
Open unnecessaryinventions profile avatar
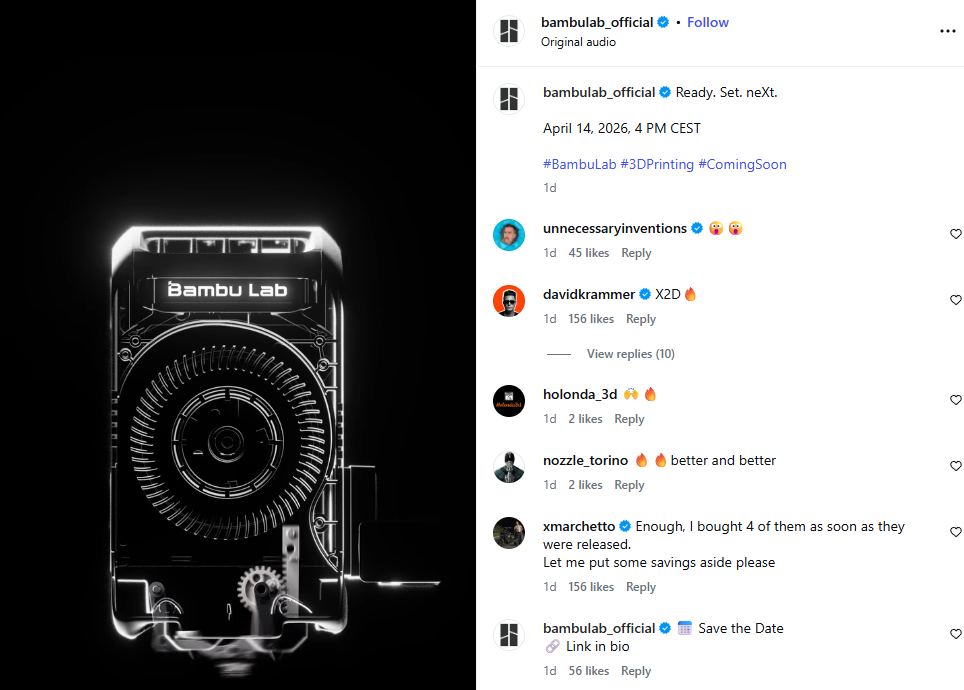click(x=509, y=235)
